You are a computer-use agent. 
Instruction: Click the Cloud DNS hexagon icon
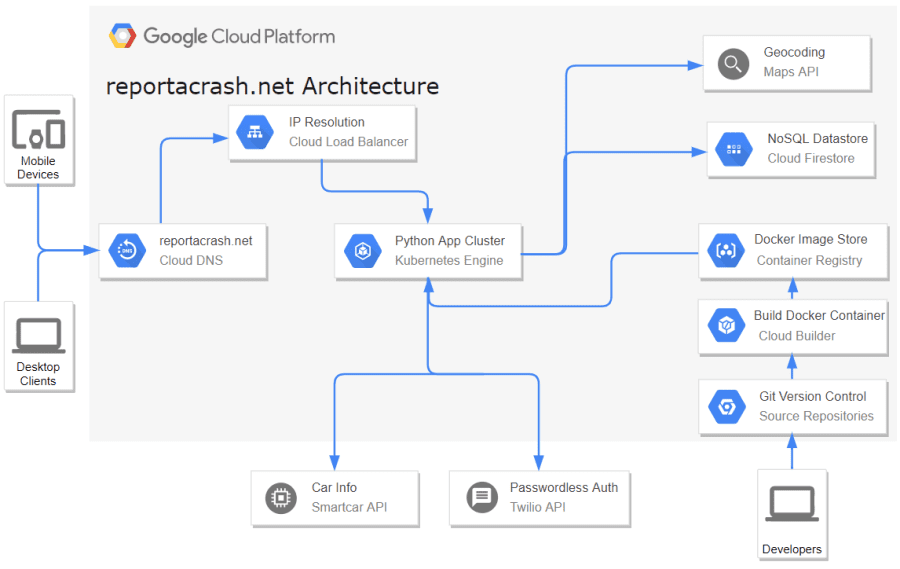coord(127,250)
